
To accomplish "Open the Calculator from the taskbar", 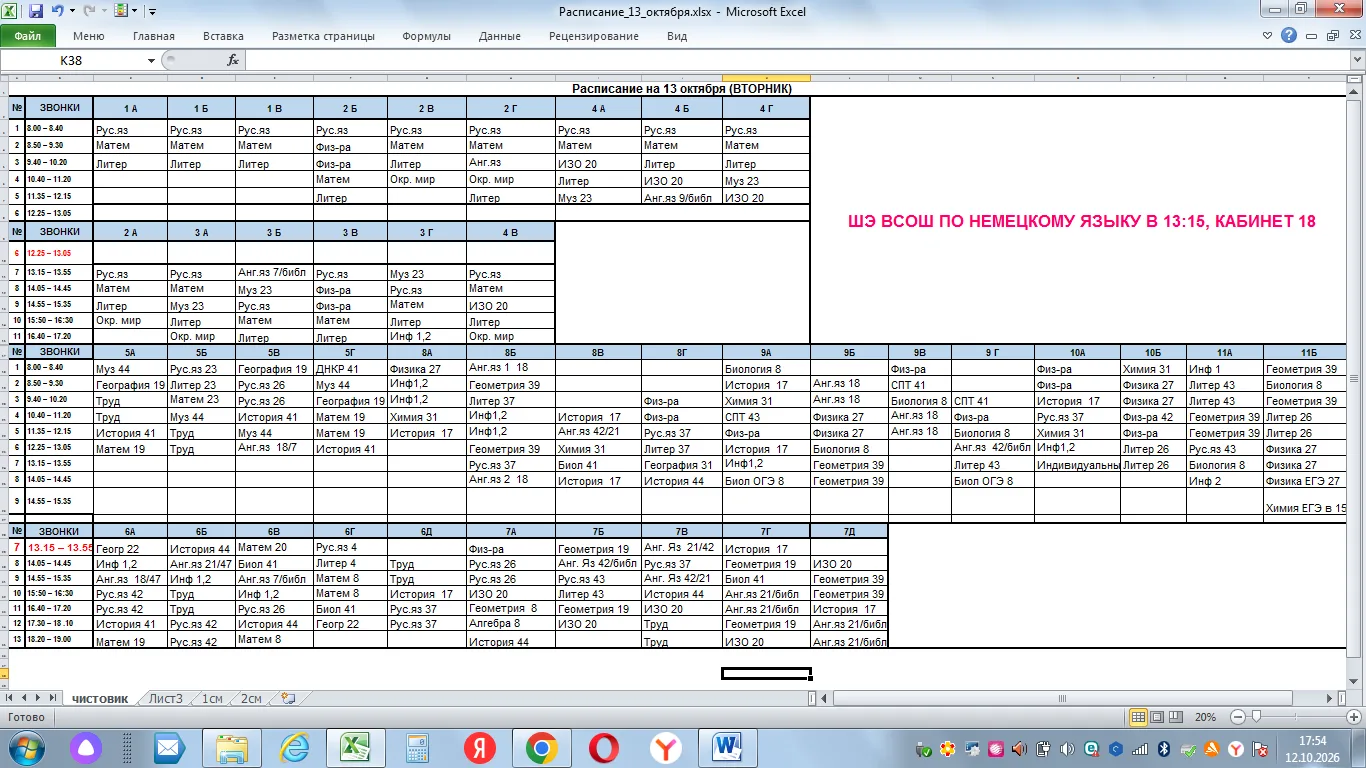I will [417, 748].
